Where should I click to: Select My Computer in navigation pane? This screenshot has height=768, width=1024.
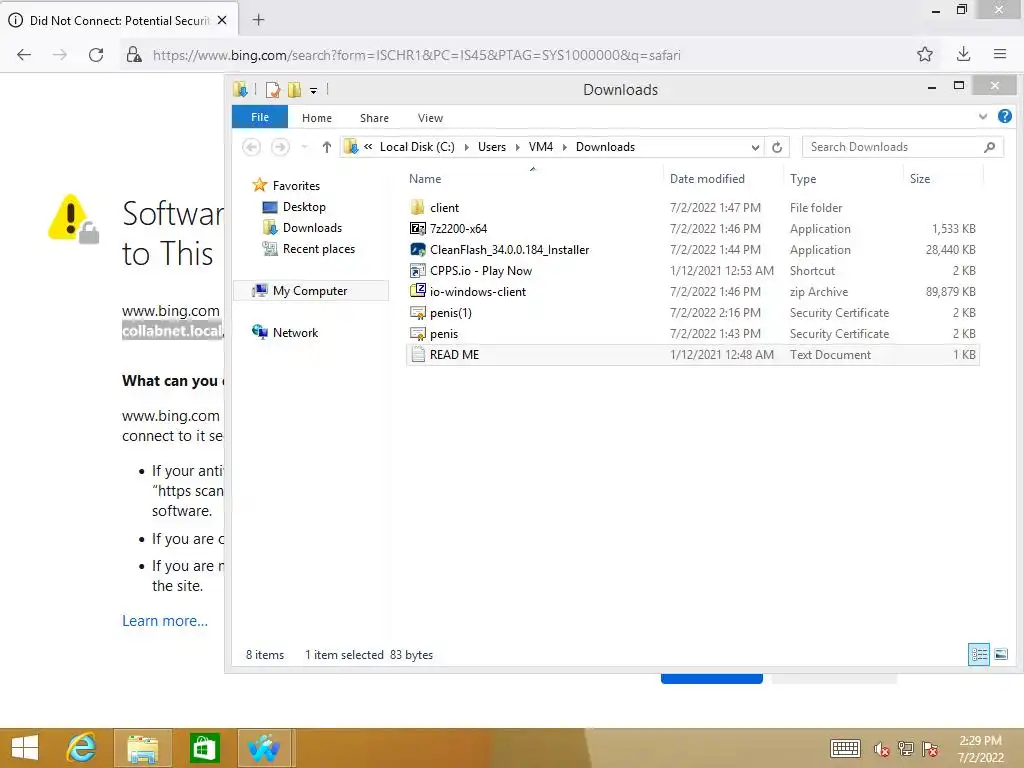click(310, 291)
